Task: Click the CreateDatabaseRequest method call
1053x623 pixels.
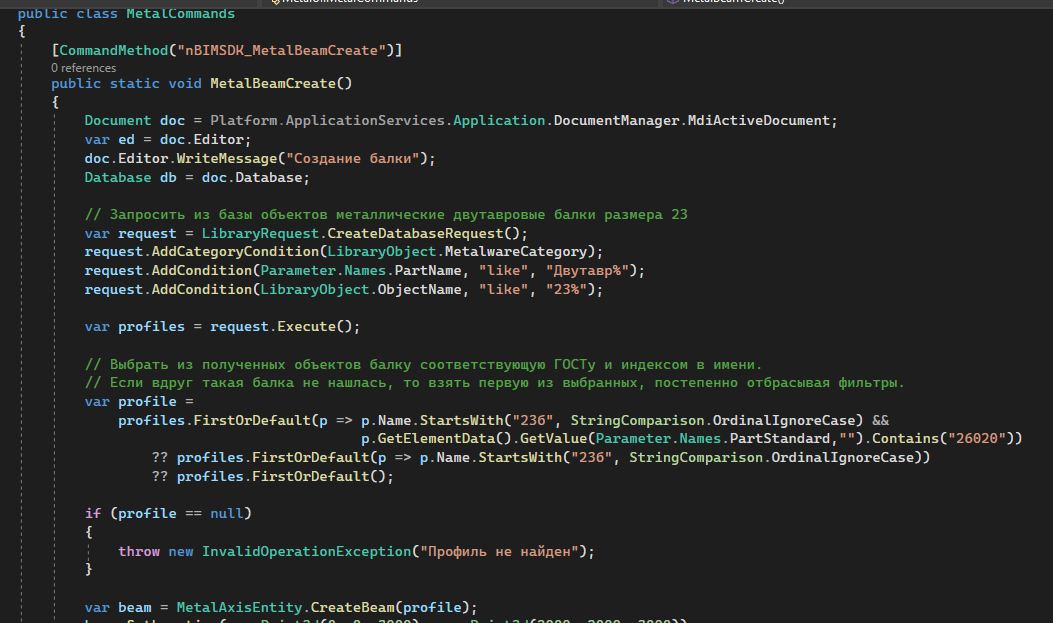Action: (x=415, y=233)
